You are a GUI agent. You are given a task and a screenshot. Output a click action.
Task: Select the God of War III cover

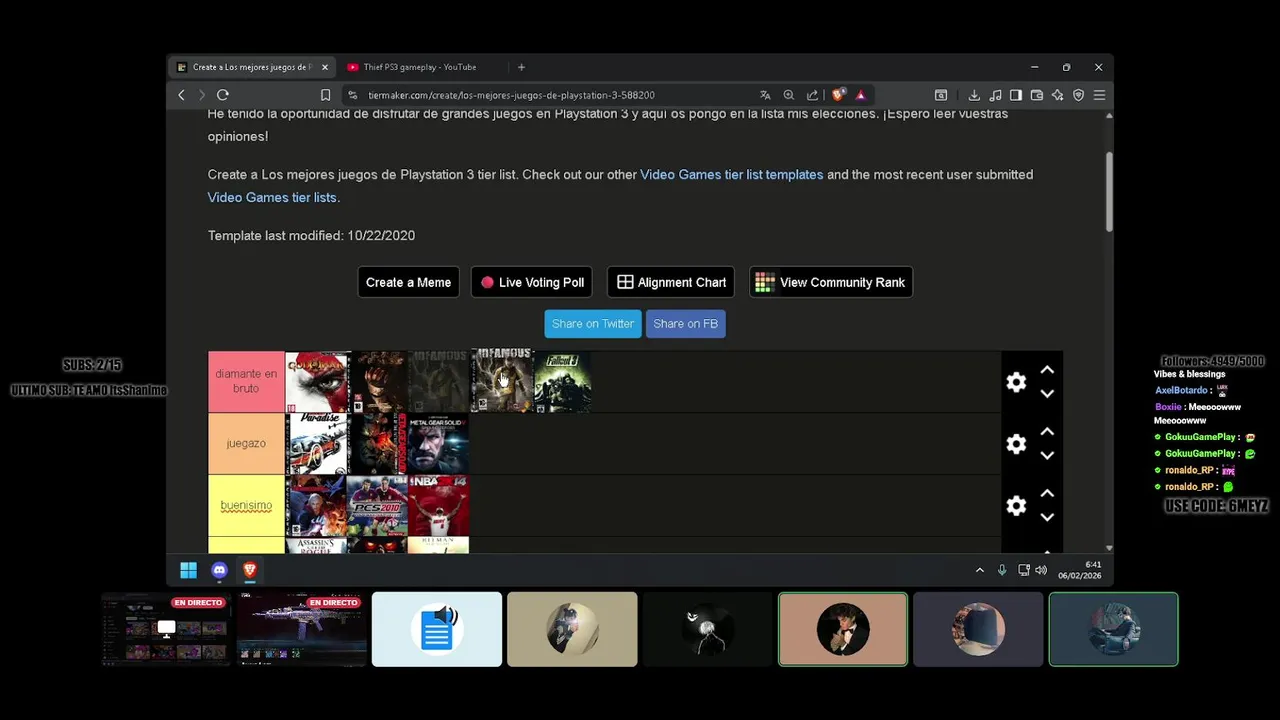click(316, 381)
